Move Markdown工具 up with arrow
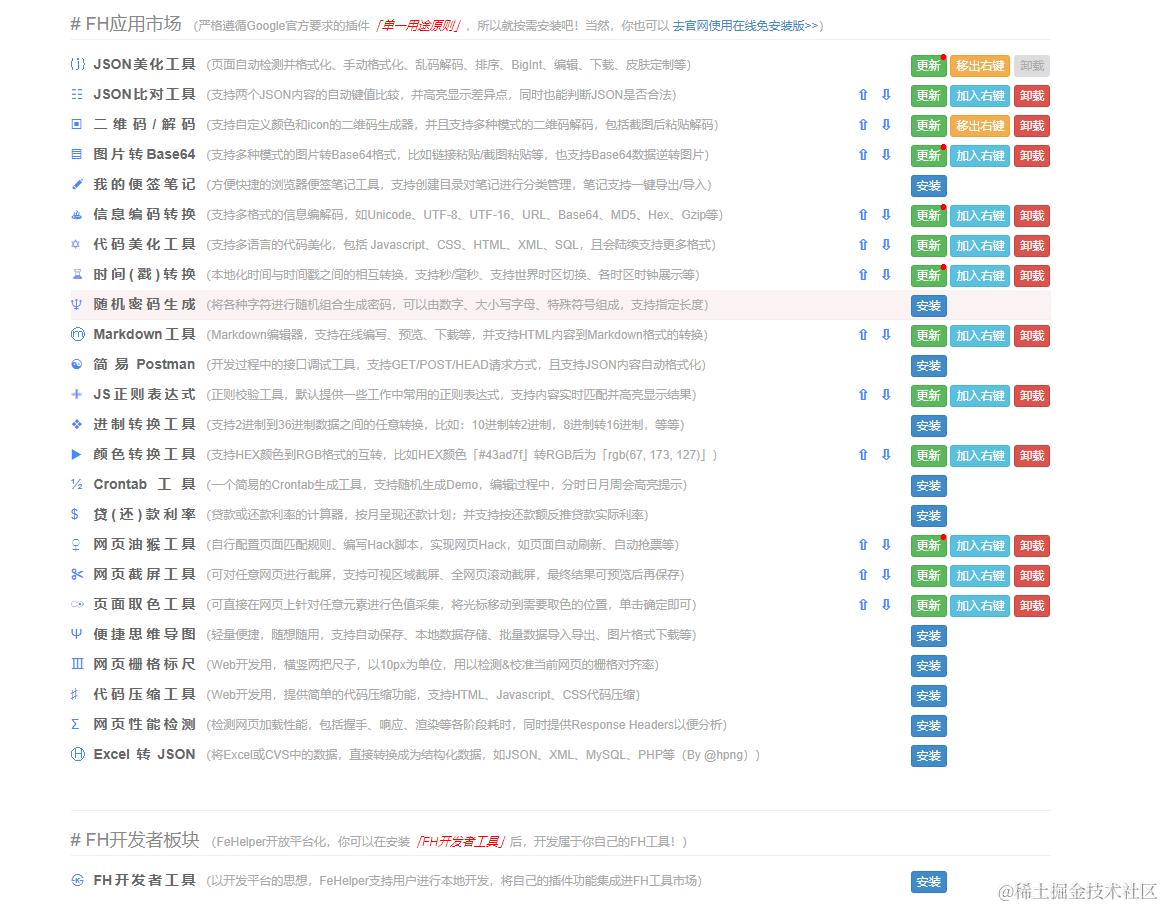 (863, 335)
